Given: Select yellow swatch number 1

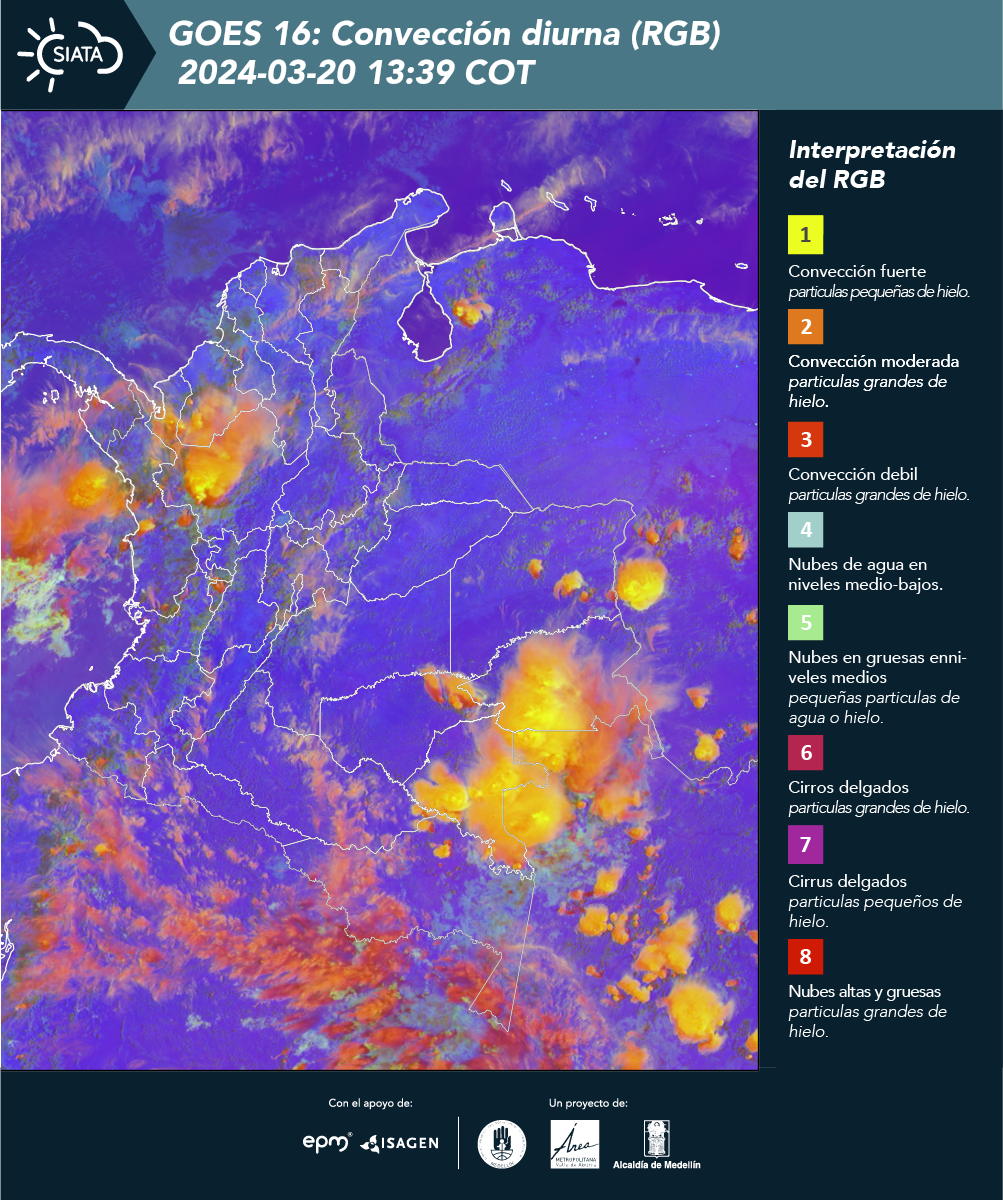Looking at the screenshot, I should tap(806, 235).
